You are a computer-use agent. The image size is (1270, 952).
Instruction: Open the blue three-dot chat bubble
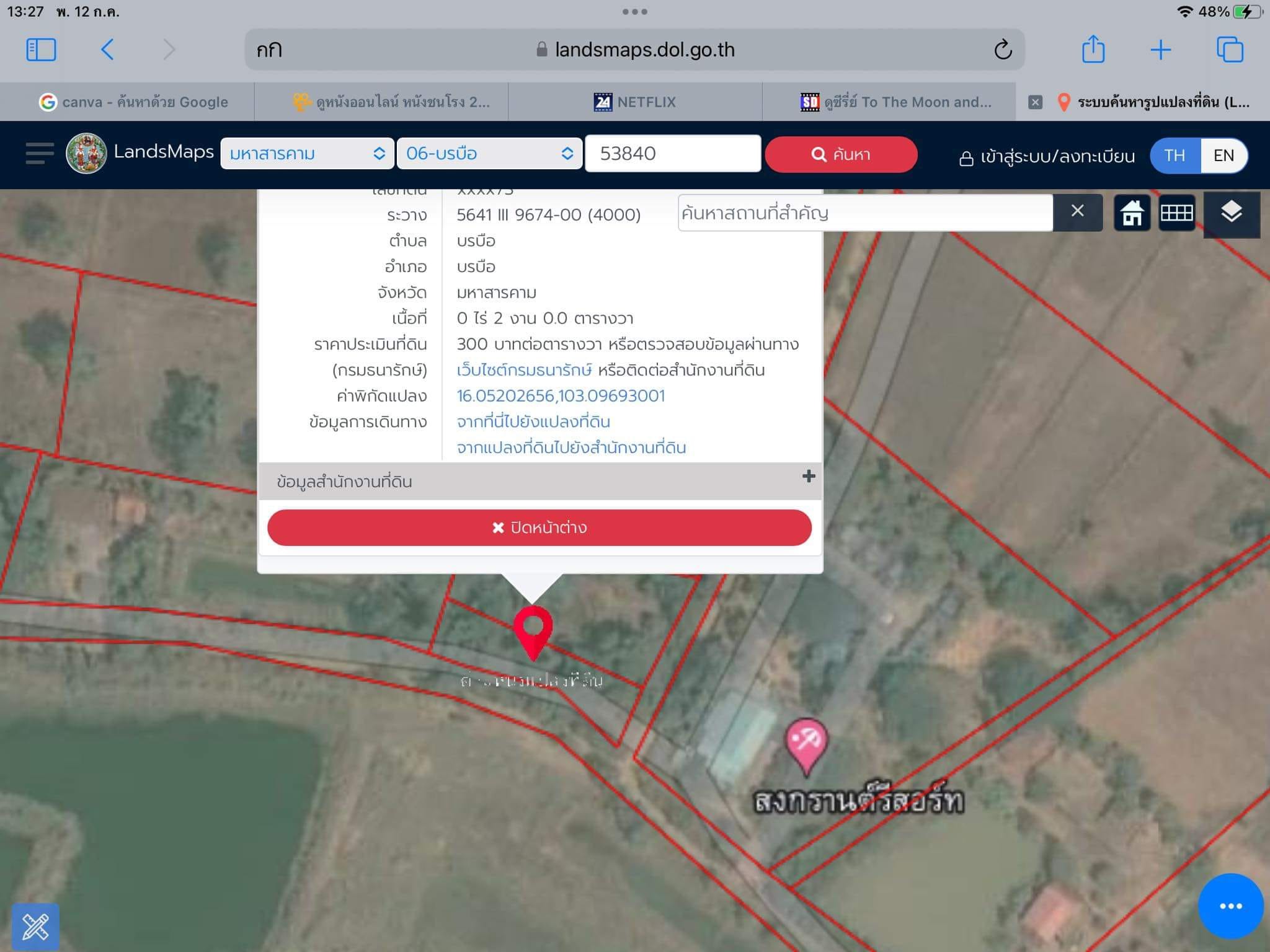pyautogui.click(x=1231, y=906)
